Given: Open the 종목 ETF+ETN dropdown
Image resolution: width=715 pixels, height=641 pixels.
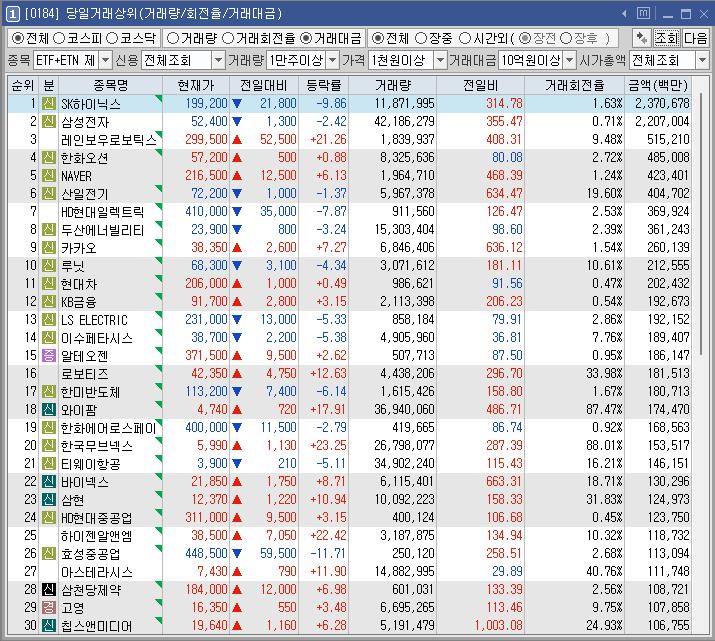Looking at the screenshot, I should 105,60.
